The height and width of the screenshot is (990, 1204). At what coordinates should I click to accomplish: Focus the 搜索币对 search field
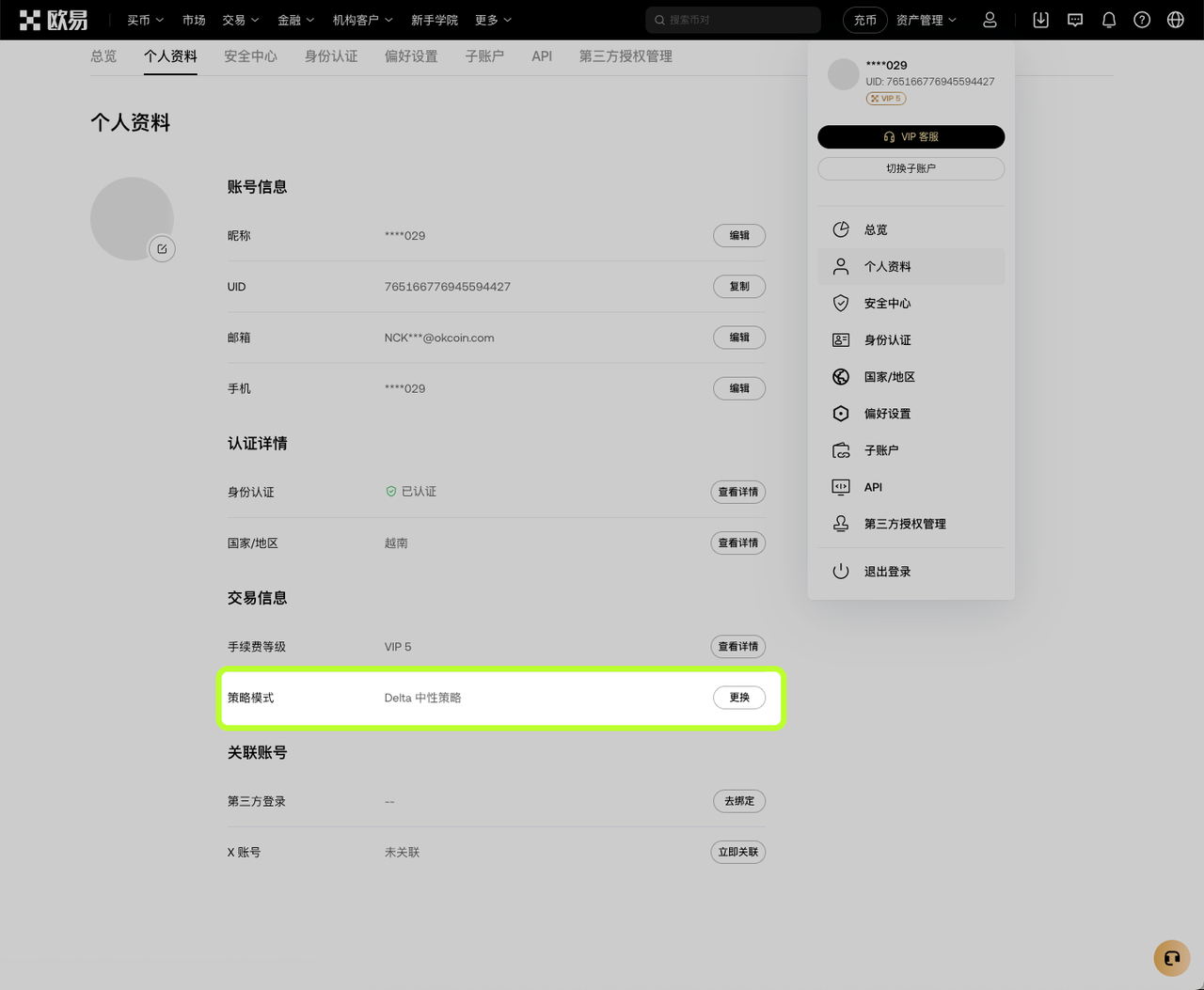pos(738,20)
